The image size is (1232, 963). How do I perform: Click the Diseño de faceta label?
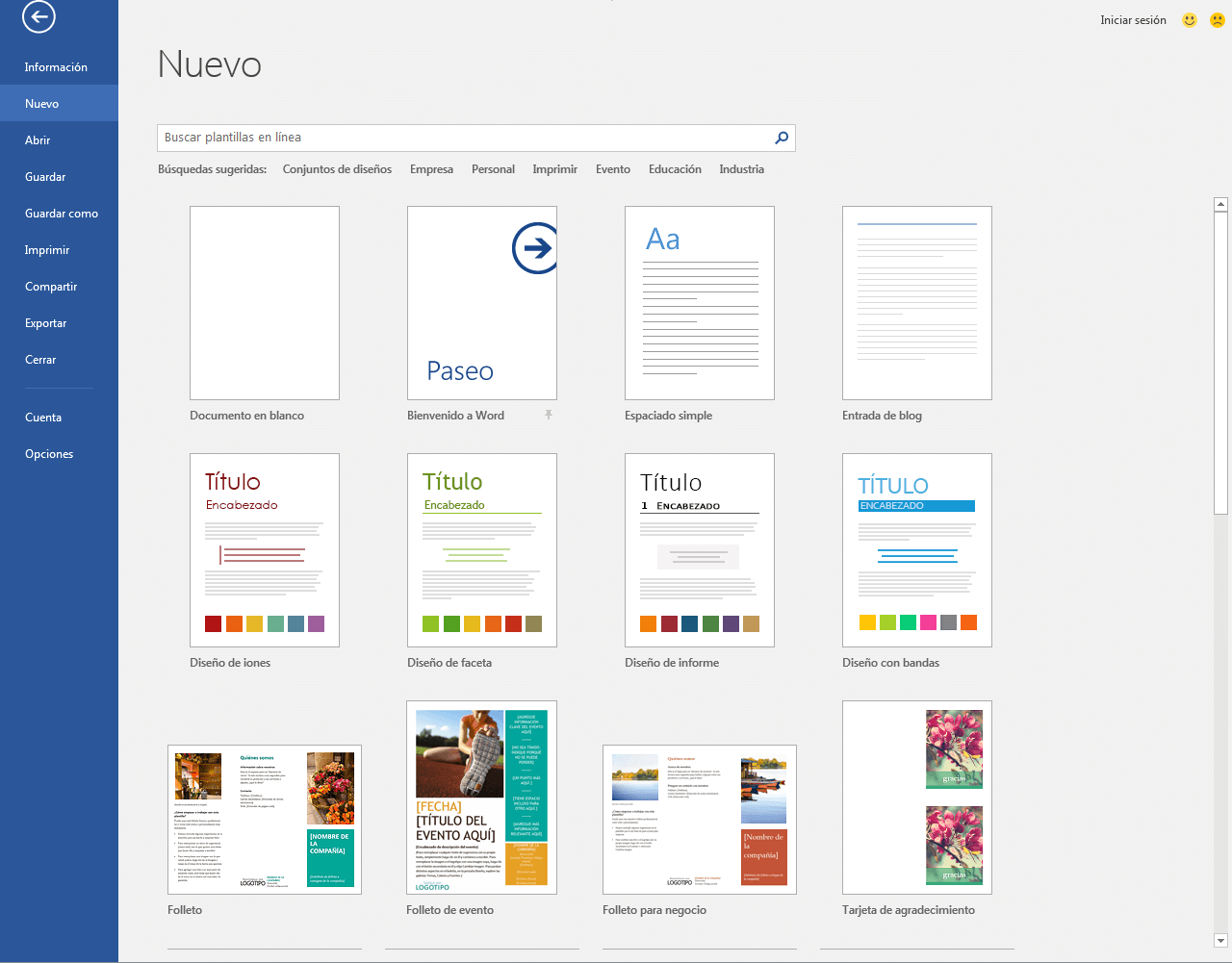click(449, 663)
